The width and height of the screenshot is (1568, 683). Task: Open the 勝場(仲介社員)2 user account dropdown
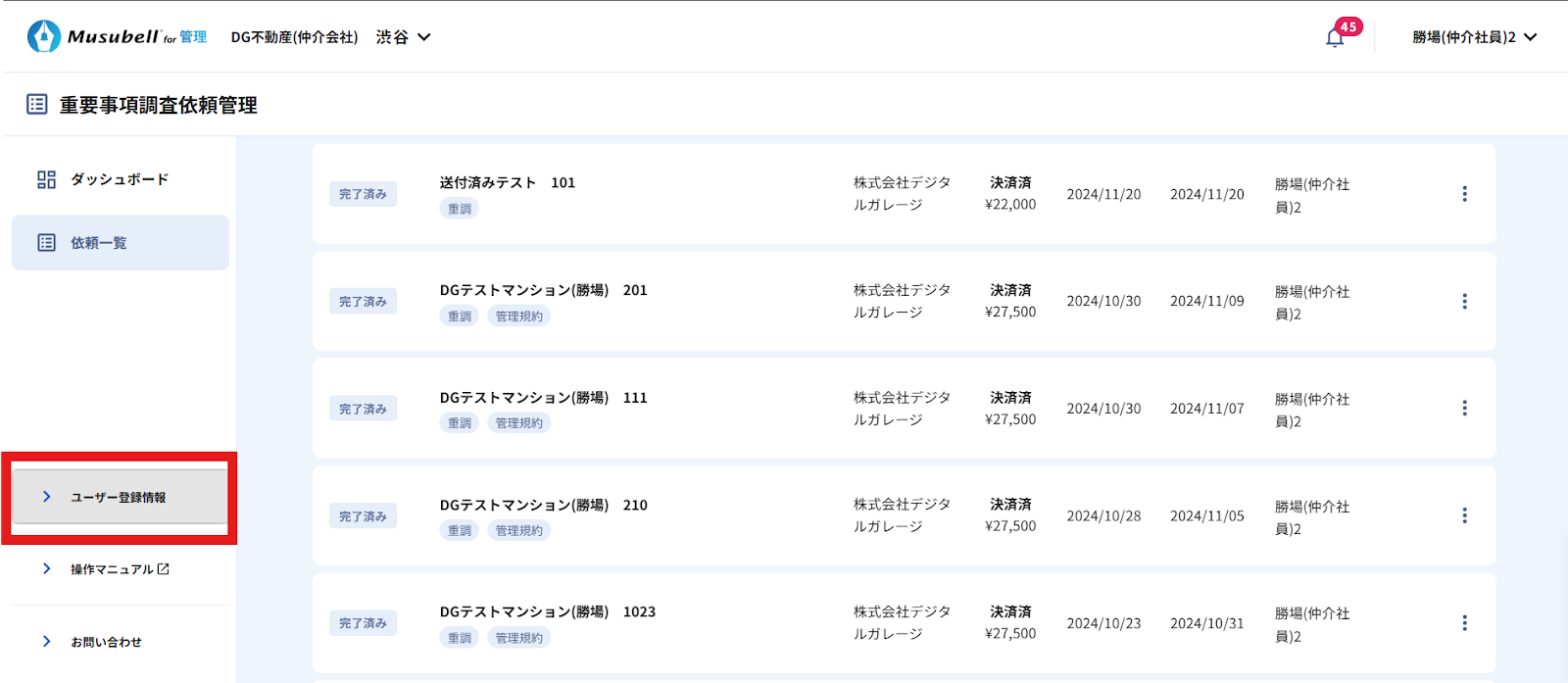(x=1474, y=37)
